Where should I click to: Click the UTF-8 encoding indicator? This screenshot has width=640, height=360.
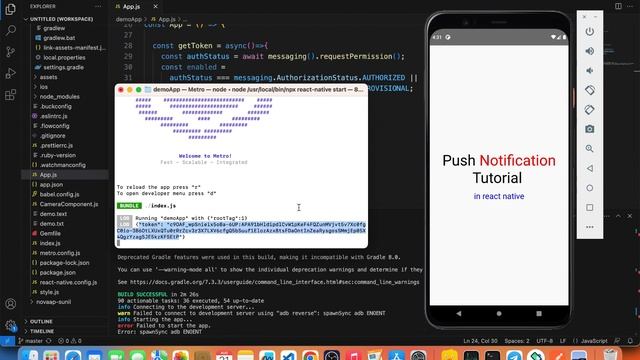[544, 341]
